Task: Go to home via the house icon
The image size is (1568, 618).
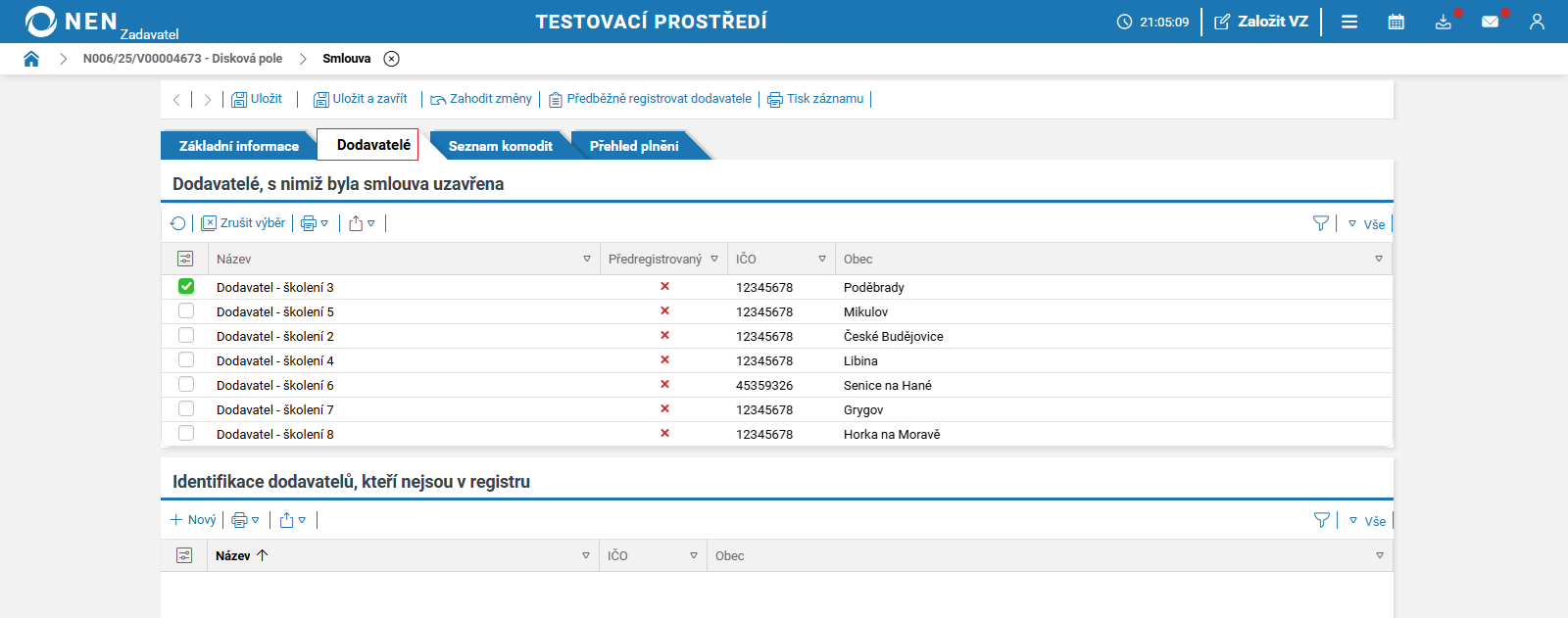Action: [31, 59]
